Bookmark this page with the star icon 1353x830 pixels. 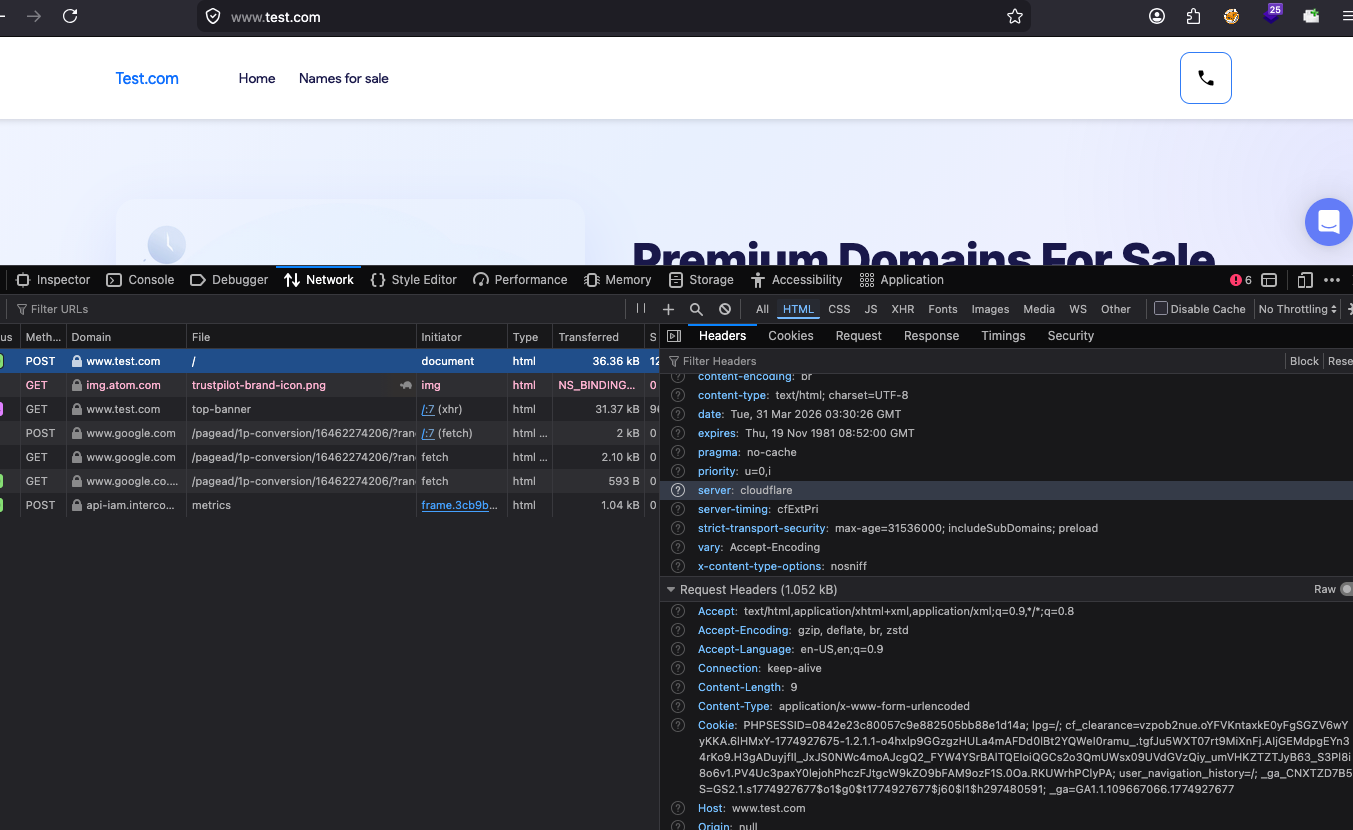pyautogui.click(x=1014, y=16)
